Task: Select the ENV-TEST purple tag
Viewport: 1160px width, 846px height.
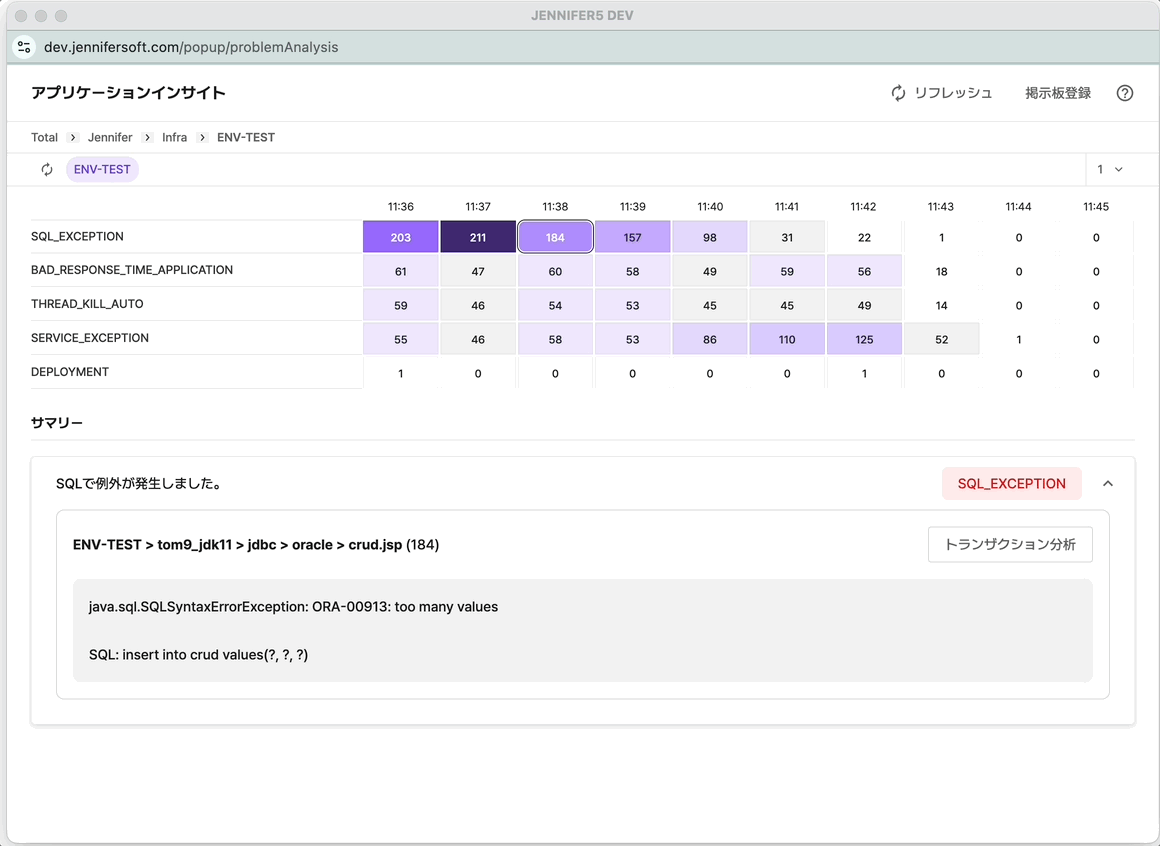Action: pos(102,170)
